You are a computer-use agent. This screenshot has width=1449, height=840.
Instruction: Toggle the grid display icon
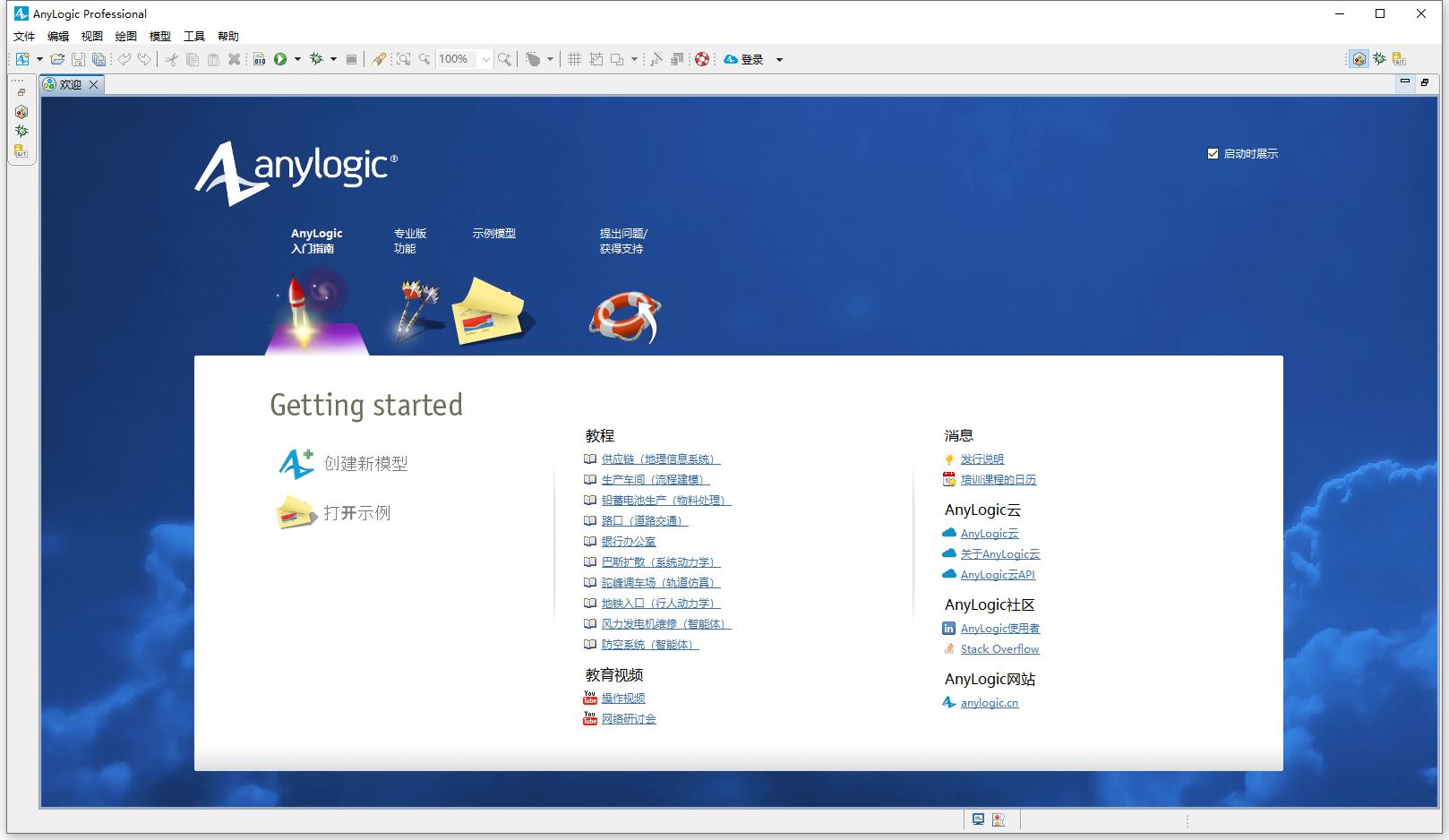575,59
